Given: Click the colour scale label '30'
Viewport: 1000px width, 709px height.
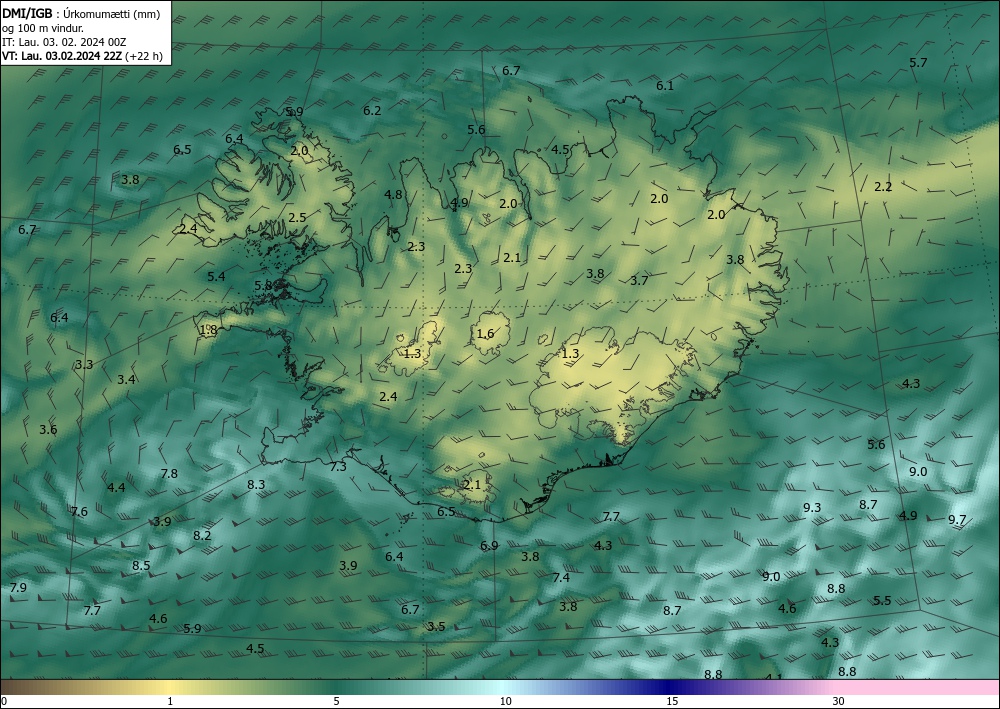Looking at the screenshot, I should click(839, 701).
